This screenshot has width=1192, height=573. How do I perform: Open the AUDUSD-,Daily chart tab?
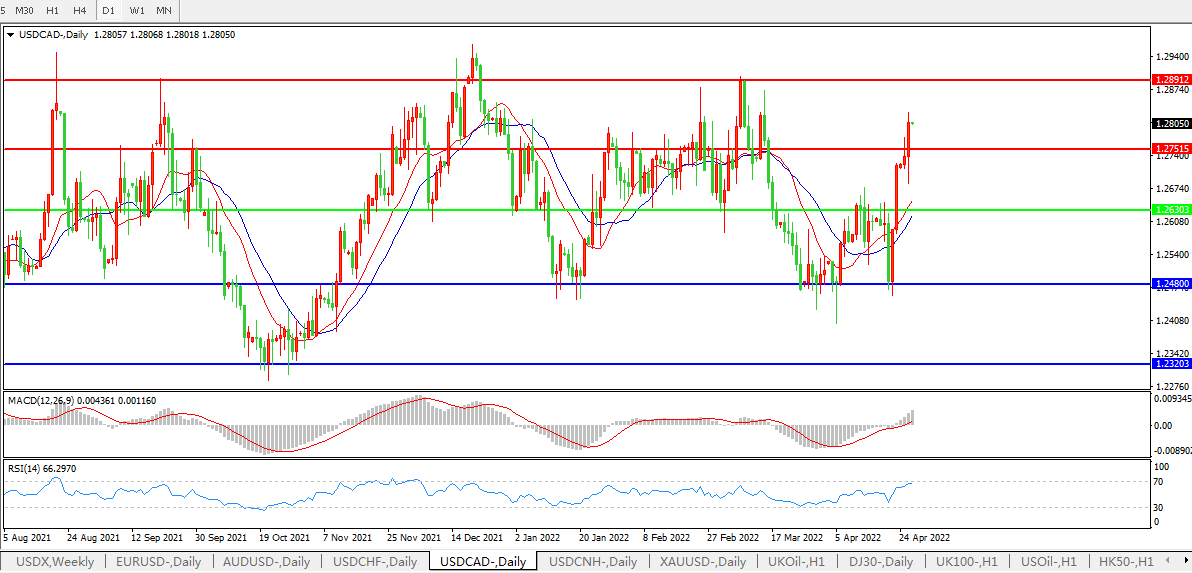click(267, 562)
